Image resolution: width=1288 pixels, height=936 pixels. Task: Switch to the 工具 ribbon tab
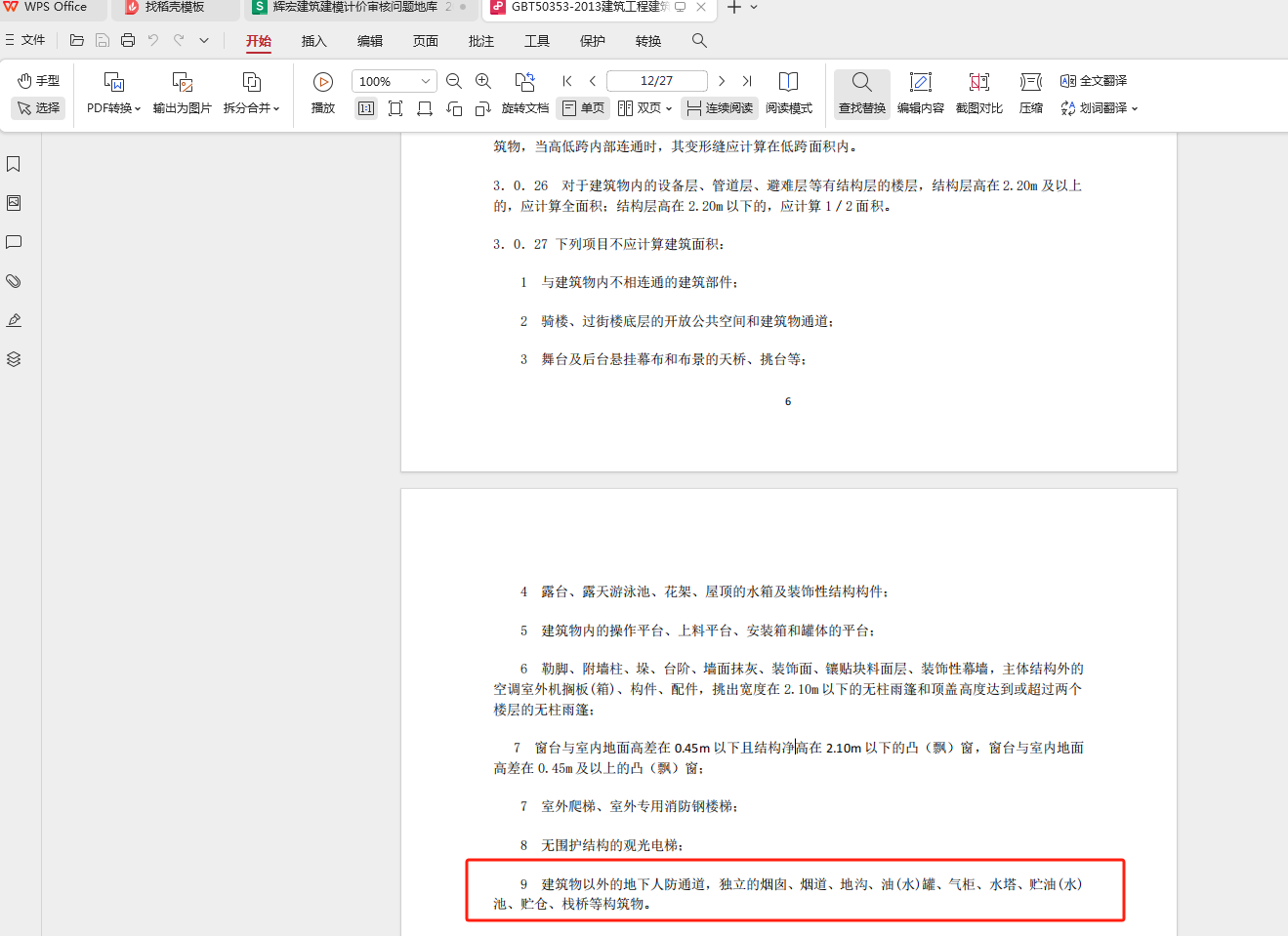pos(537,41)
